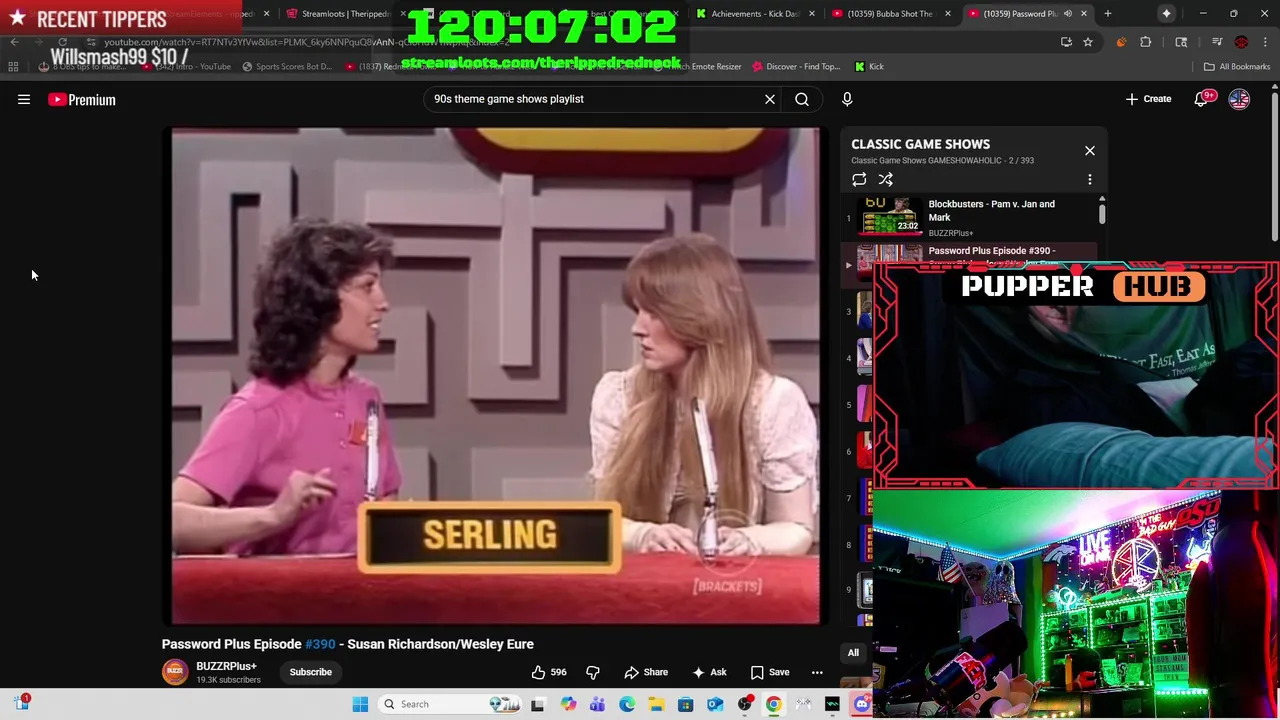Click the taskbar Search box
1280x720 pixels.
[x=450, y=704]
